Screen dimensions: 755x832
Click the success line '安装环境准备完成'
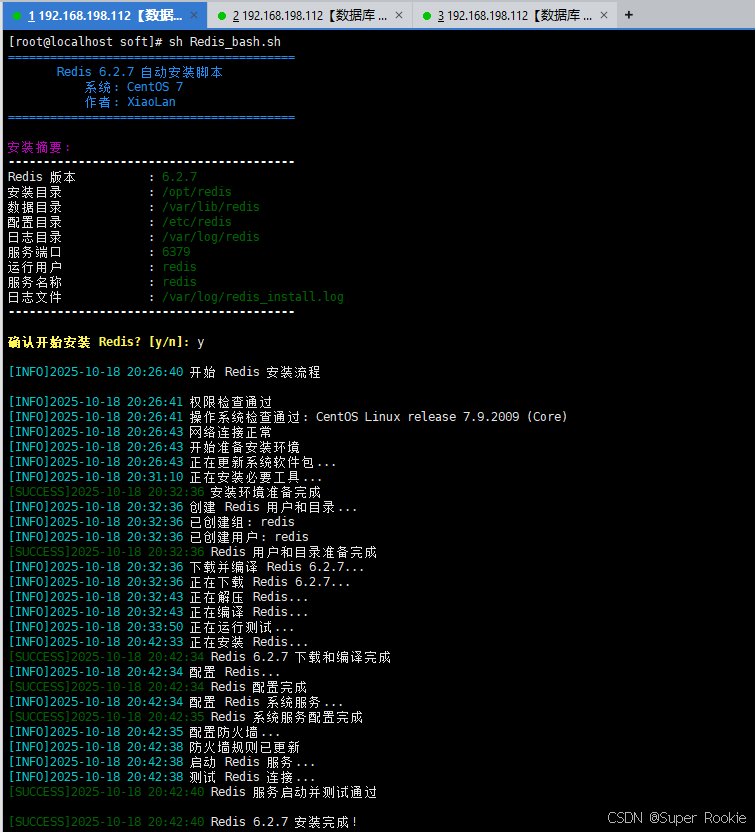click(x=266, y=492)
